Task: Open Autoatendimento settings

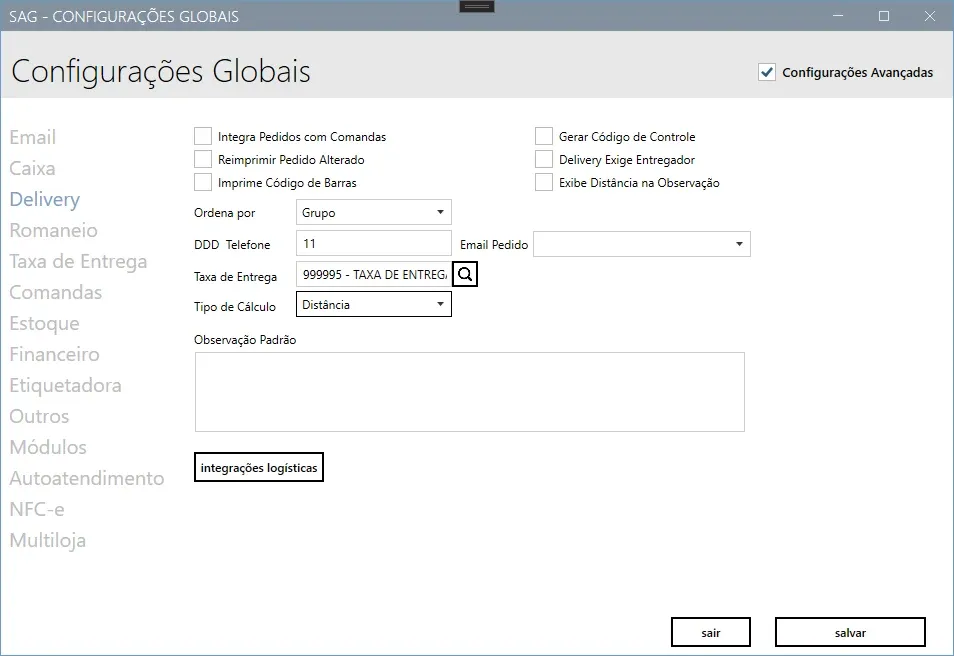Action: [86, 478]
